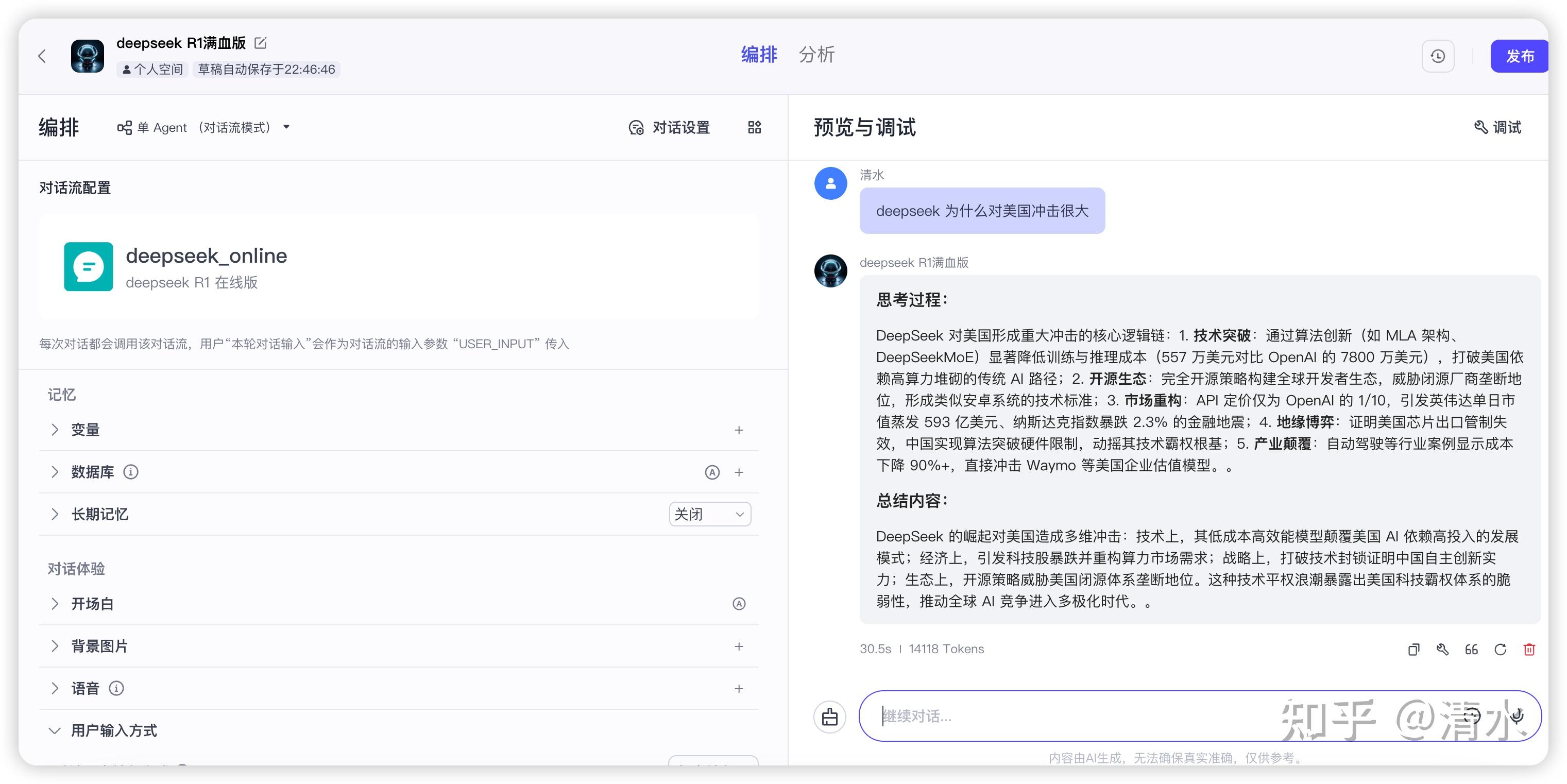Debug this reply with wrench icon

(x=1442, y=650)
